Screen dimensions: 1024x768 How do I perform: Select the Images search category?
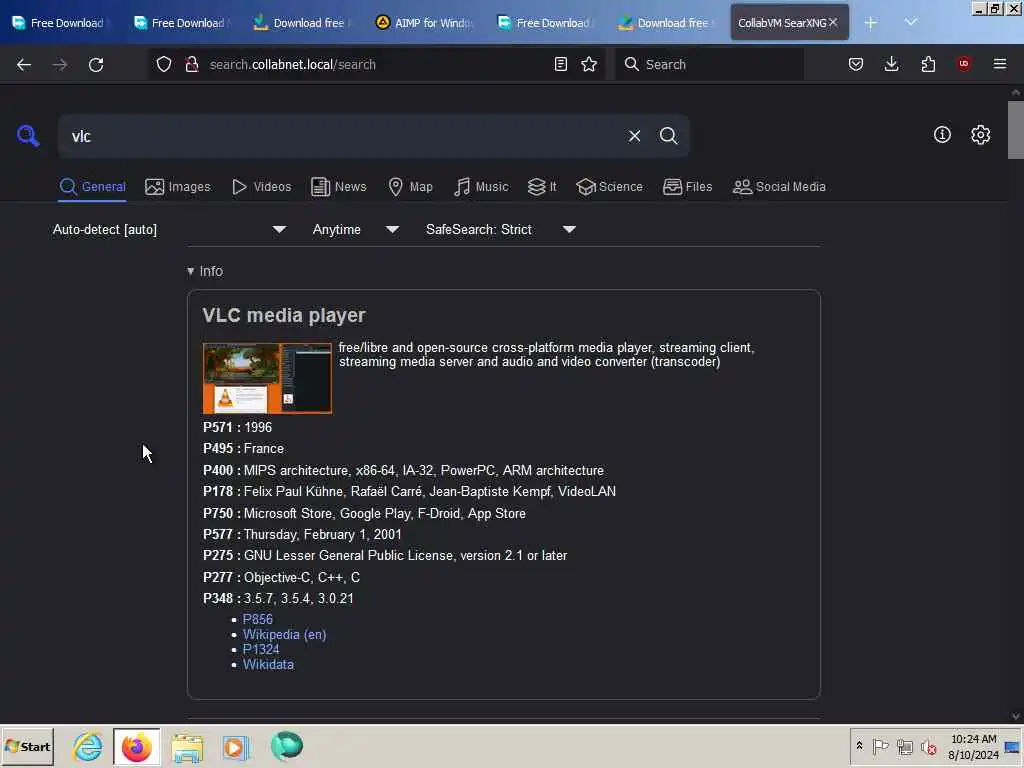tap(178, 187)
